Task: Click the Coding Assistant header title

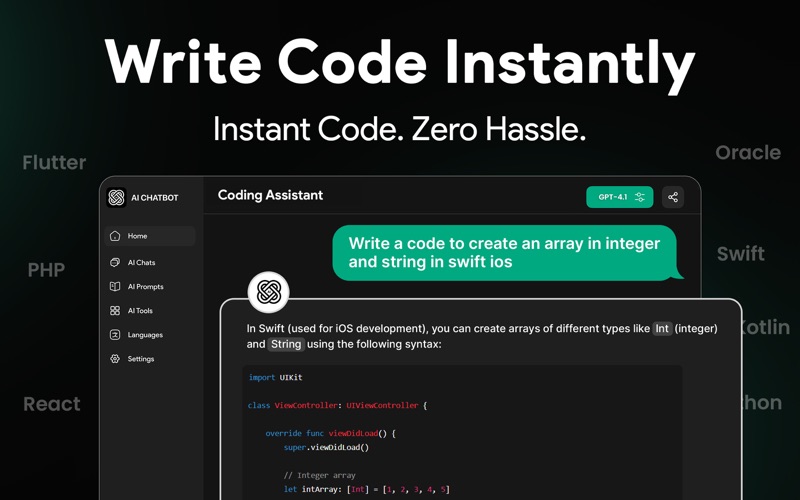Action: (270, 195)
